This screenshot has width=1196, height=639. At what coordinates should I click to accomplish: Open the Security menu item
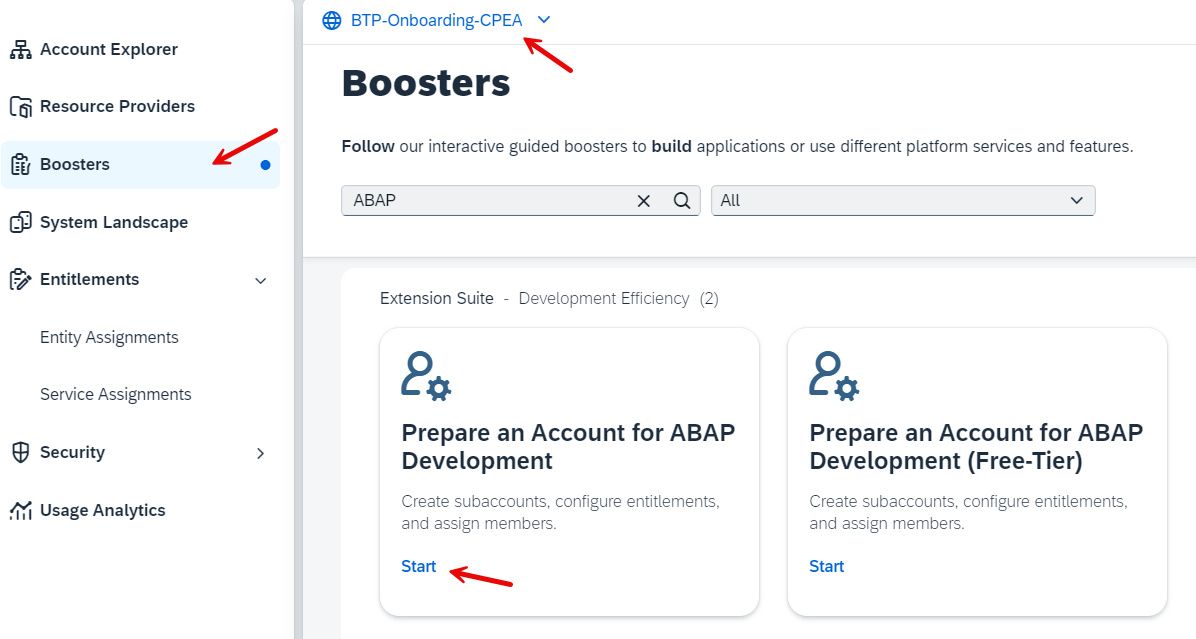(72, 452)
